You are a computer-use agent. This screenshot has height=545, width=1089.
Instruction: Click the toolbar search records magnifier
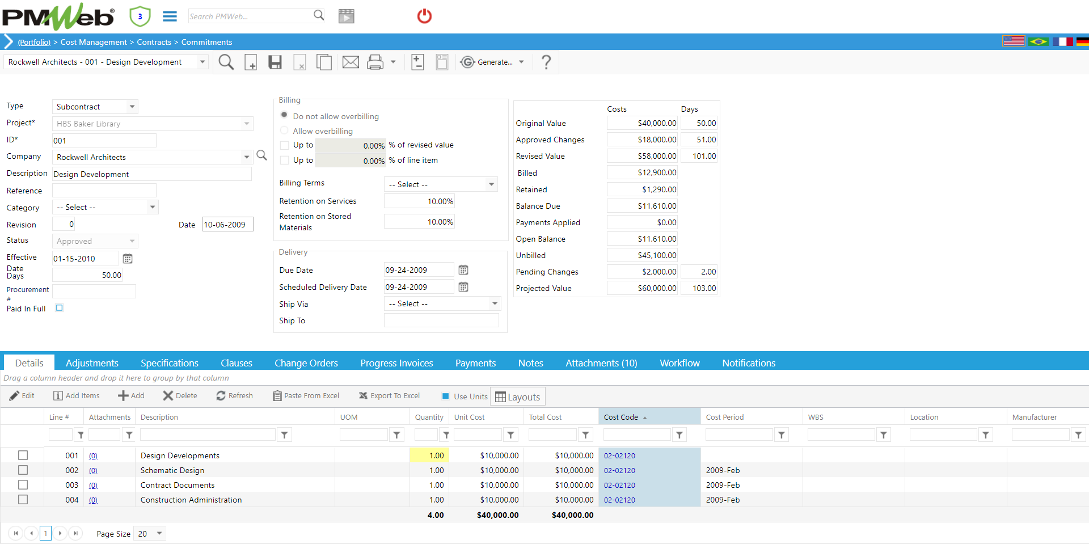coord(226,62)
